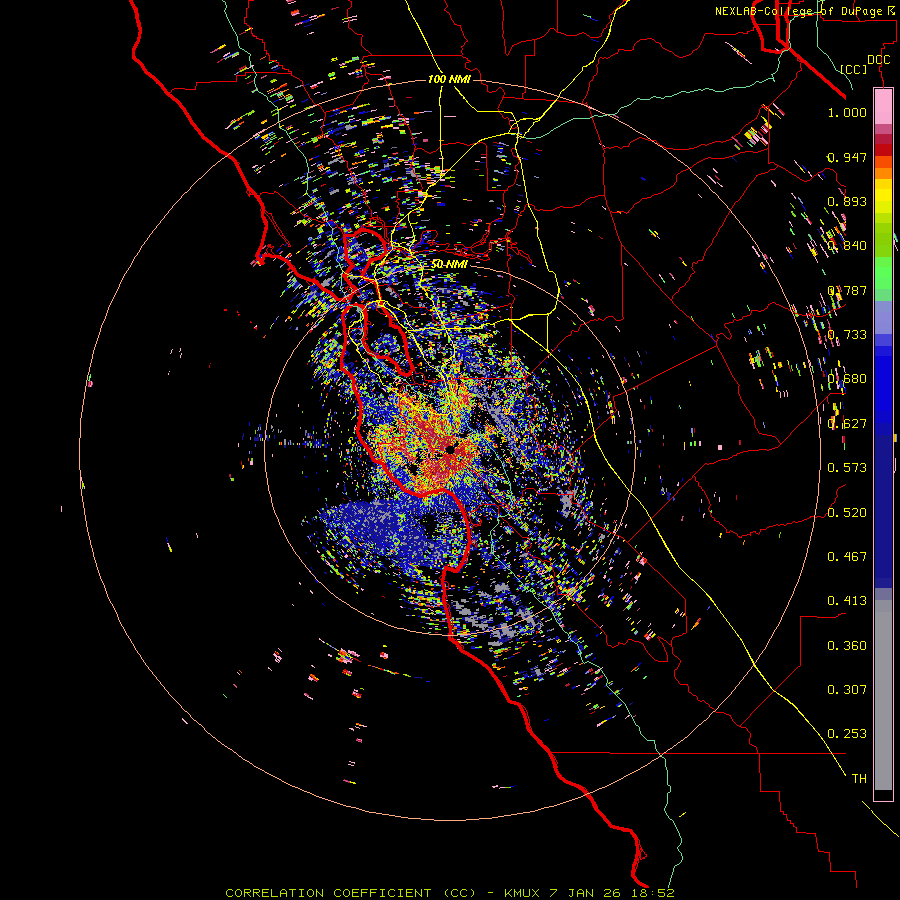
Task: Click the CORRELATION COEFFICIENT (CC) caption text
Action: coord(350,893)
